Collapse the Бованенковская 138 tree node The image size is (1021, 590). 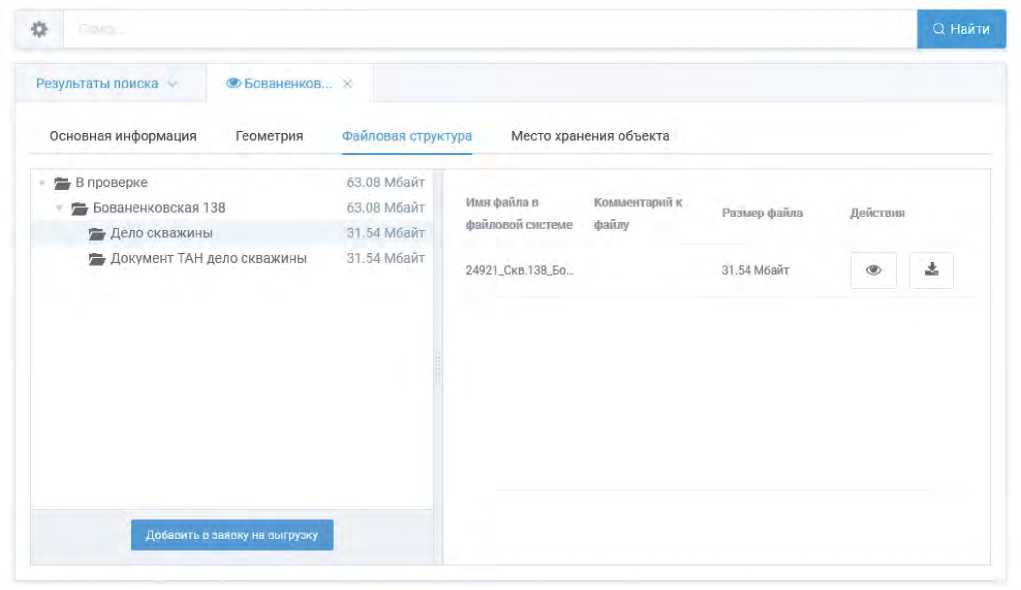coord(60,208)
